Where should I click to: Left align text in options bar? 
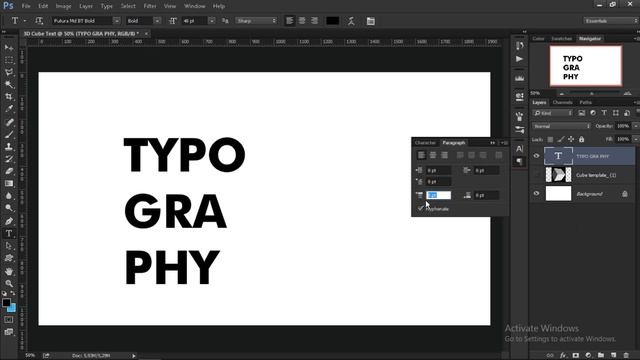pos(289,21)
